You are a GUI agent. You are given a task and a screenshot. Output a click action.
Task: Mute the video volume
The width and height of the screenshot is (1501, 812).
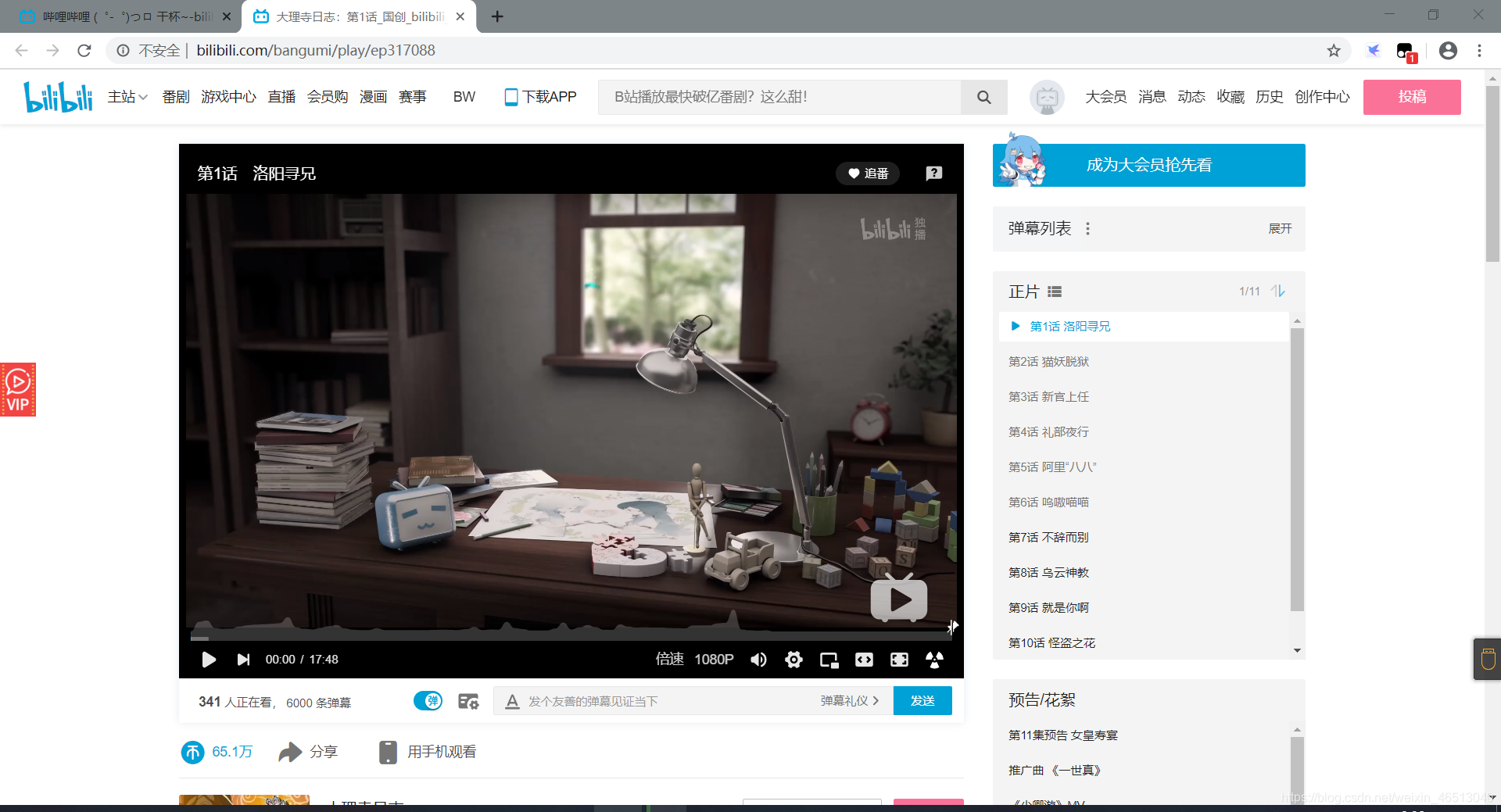[x=758, y=660]
